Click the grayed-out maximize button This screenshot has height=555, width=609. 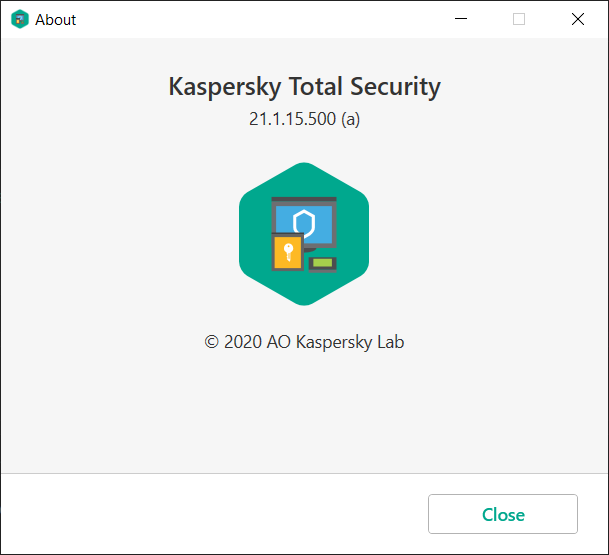tap(519, 19)
